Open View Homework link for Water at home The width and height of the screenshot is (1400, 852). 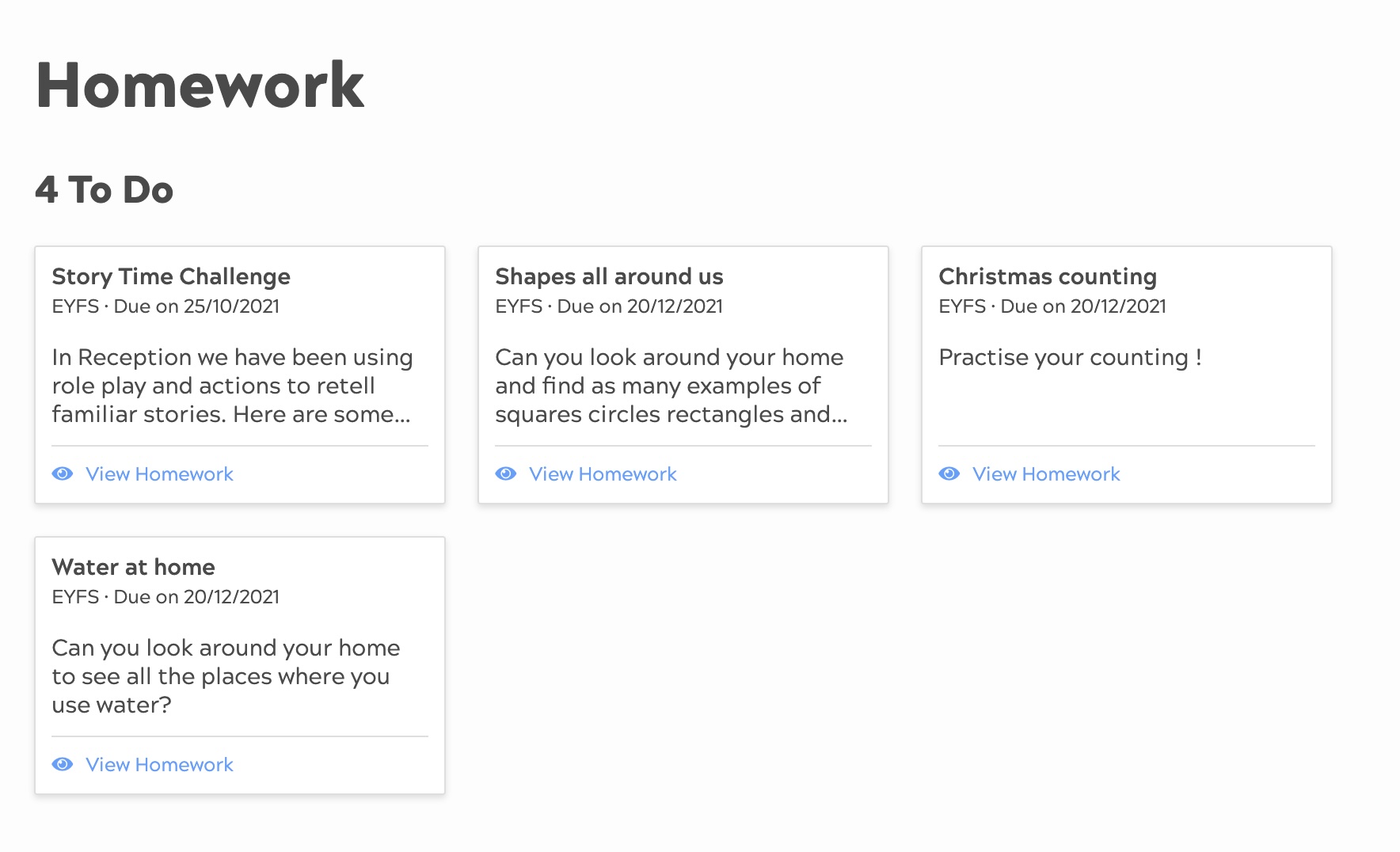(x=159, y=764)
